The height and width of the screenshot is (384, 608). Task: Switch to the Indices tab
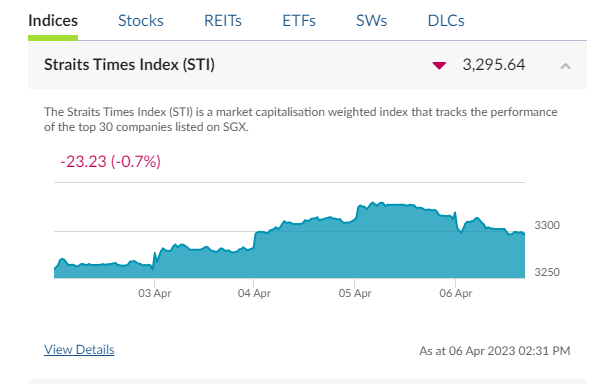[x=53, y=21]
